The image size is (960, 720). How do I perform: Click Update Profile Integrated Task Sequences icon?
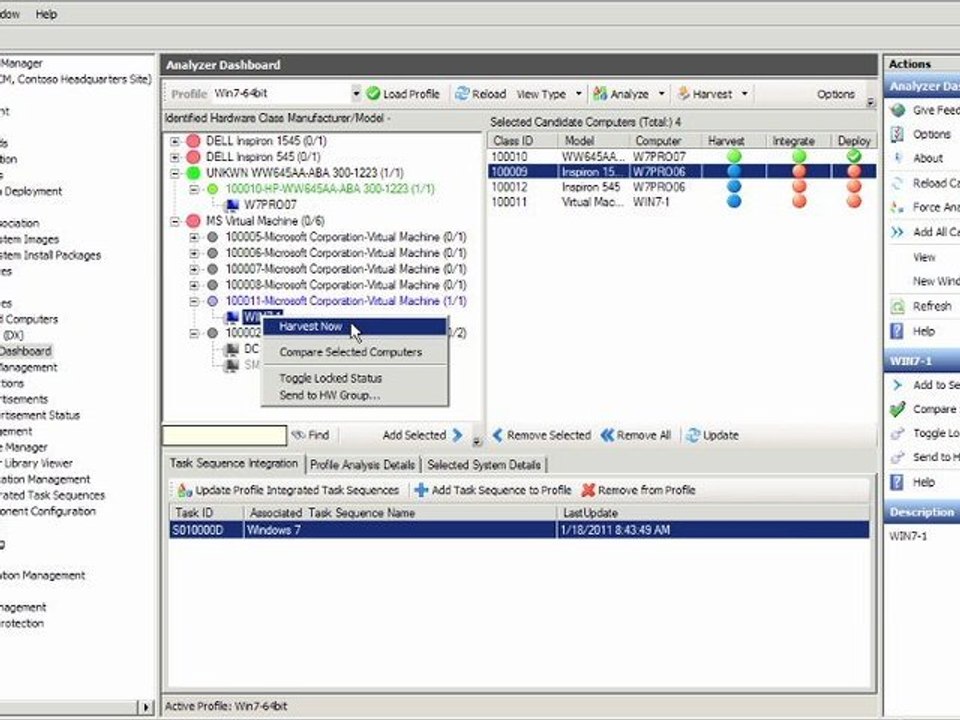(x=184, y=490)
